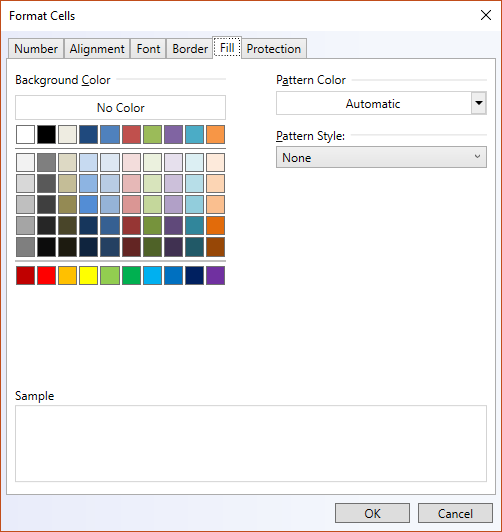
Task: Expand the Pattern Style dropdown
Action: [381, 157]
